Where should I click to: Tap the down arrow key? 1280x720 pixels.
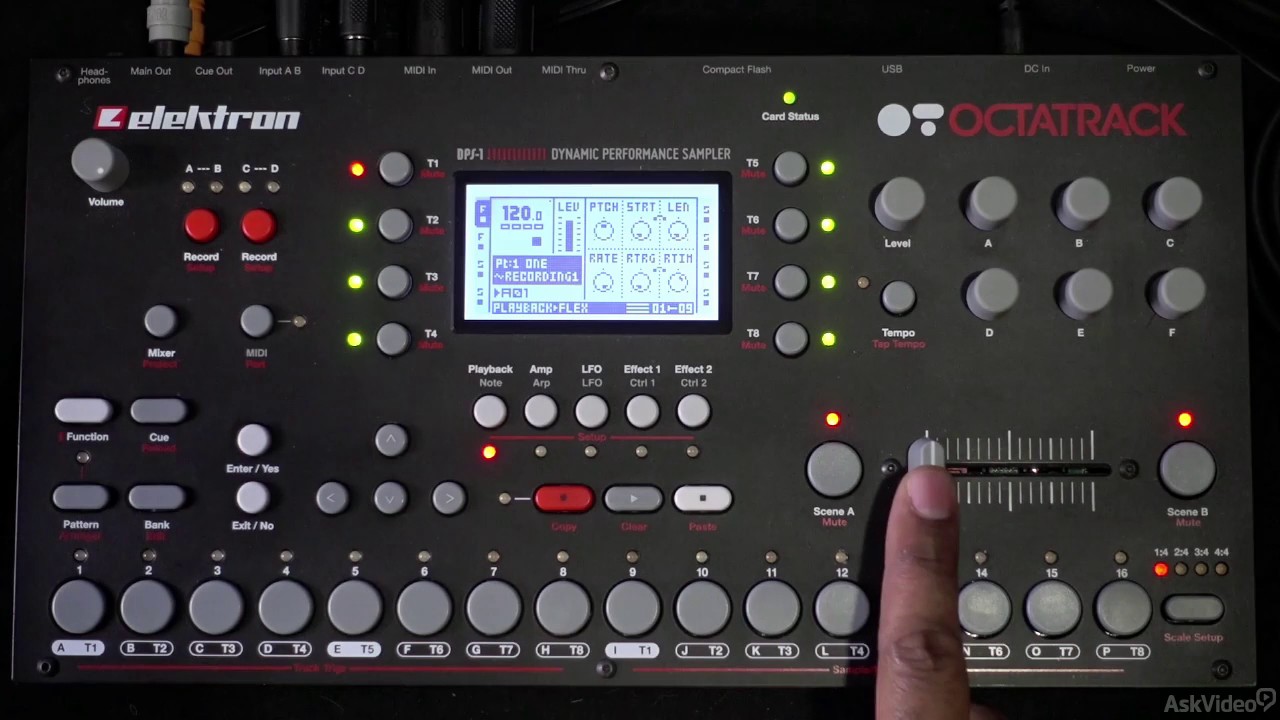(390, 498)
